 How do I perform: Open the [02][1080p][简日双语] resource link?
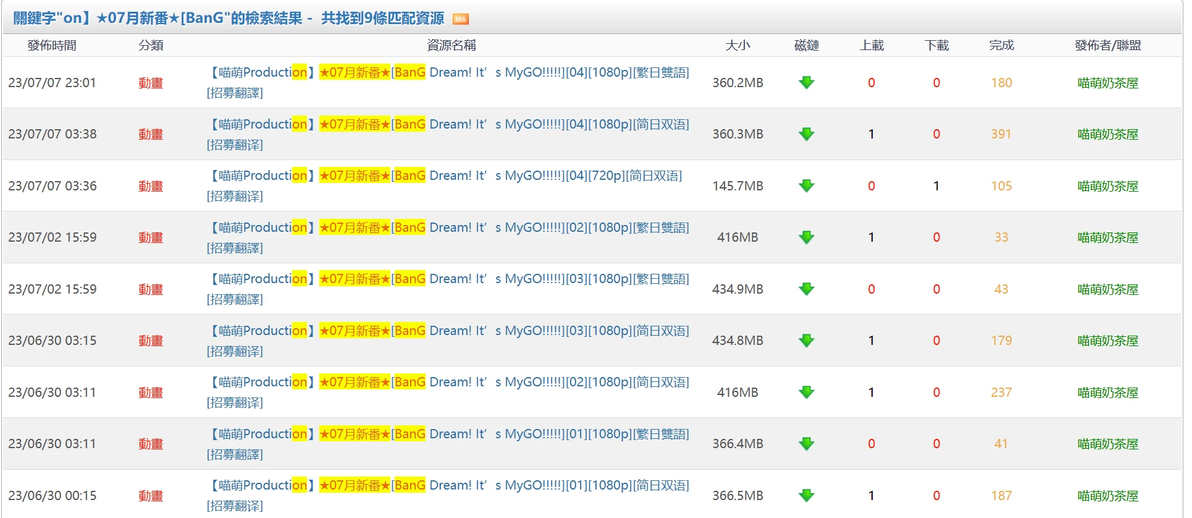click(x=449, y=393)
